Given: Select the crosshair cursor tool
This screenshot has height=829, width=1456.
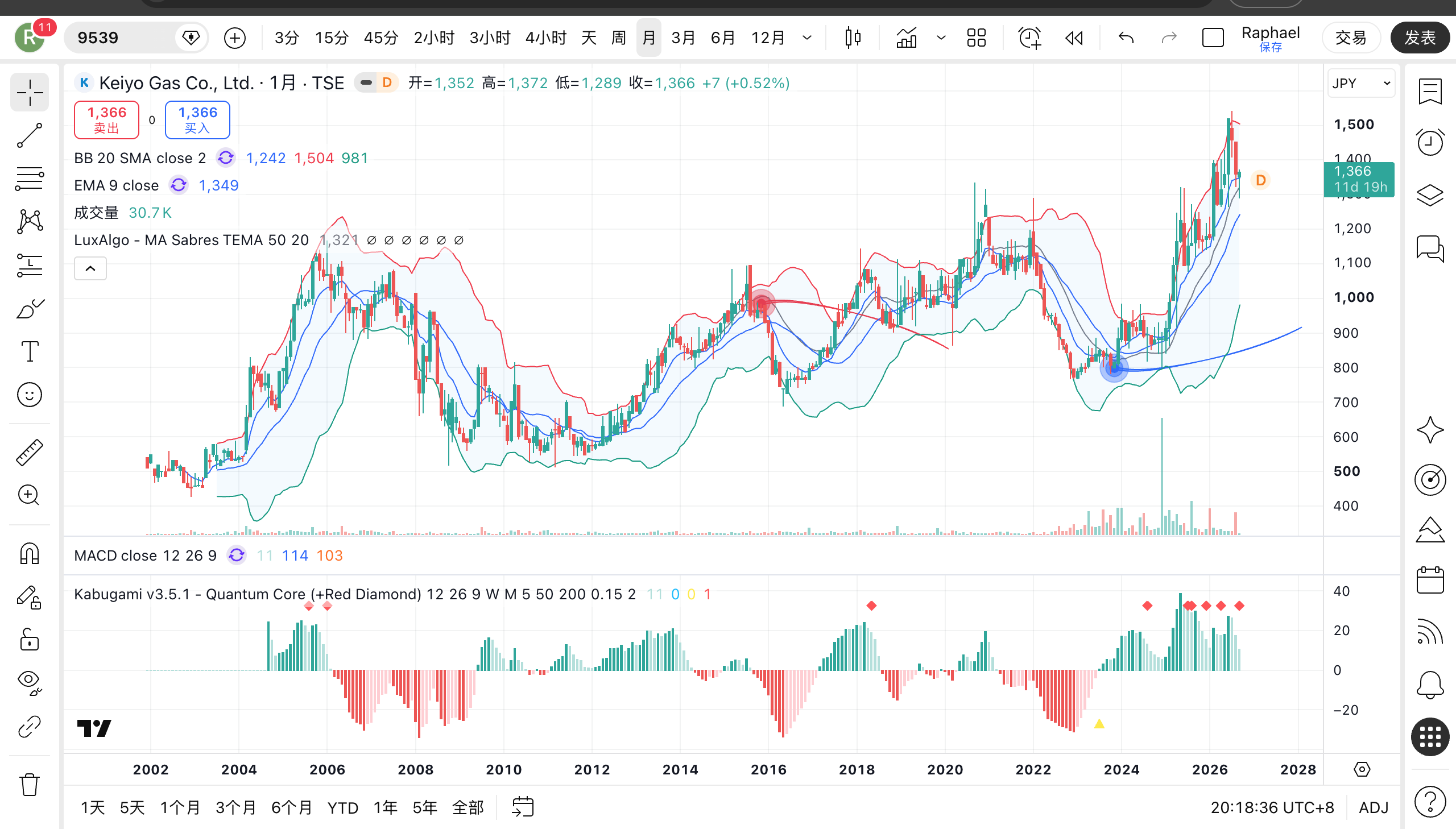Looking at the screenshot, I should coord(30,92).
